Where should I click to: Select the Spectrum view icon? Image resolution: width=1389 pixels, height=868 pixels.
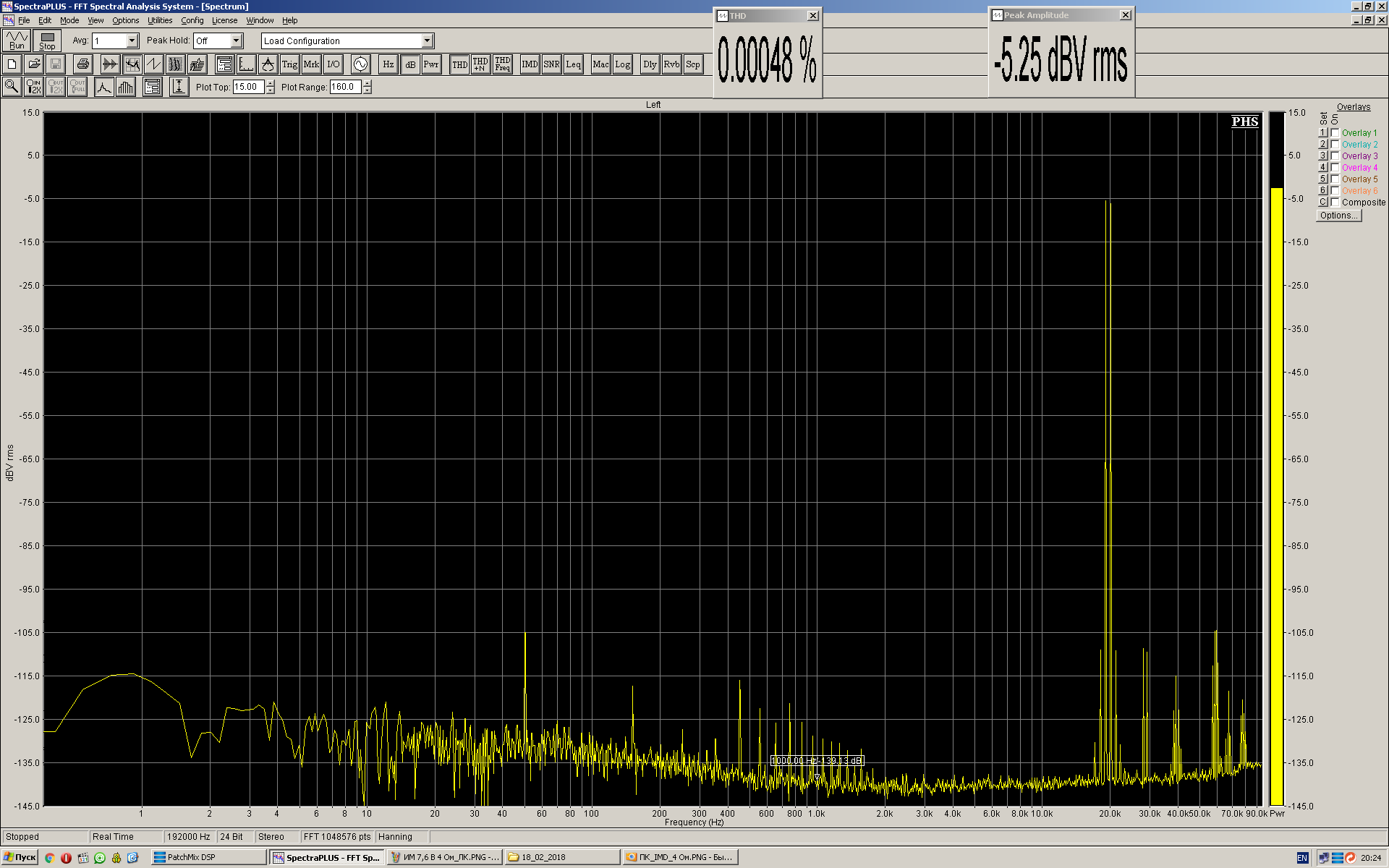coord(132,64)
